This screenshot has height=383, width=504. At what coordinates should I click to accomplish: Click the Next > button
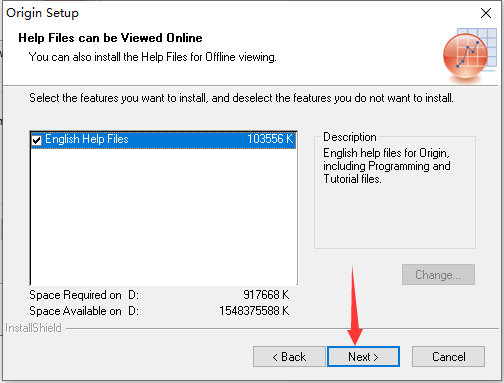[x=363, y=357]
